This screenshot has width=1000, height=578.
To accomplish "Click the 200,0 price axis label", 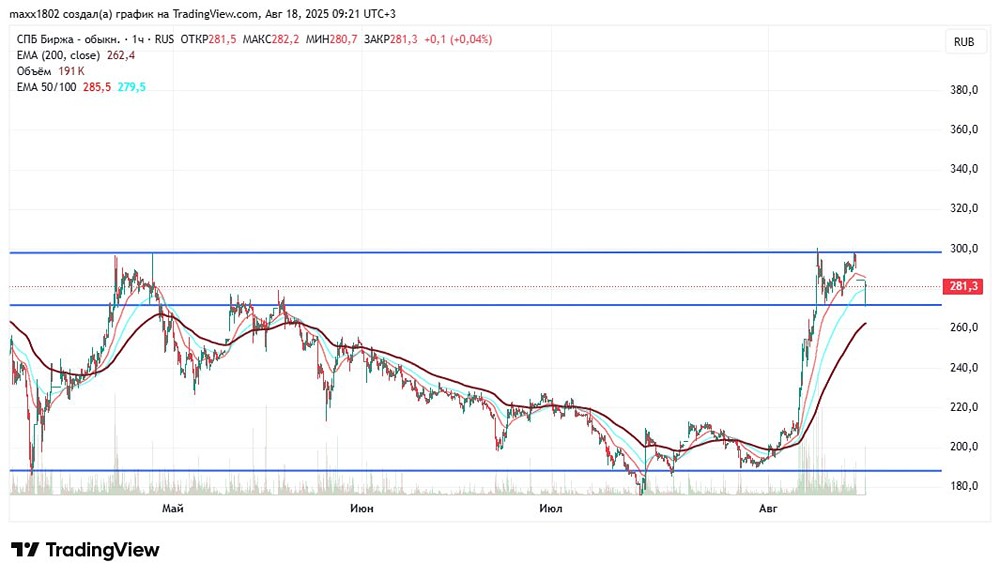I will coord(964,447).
